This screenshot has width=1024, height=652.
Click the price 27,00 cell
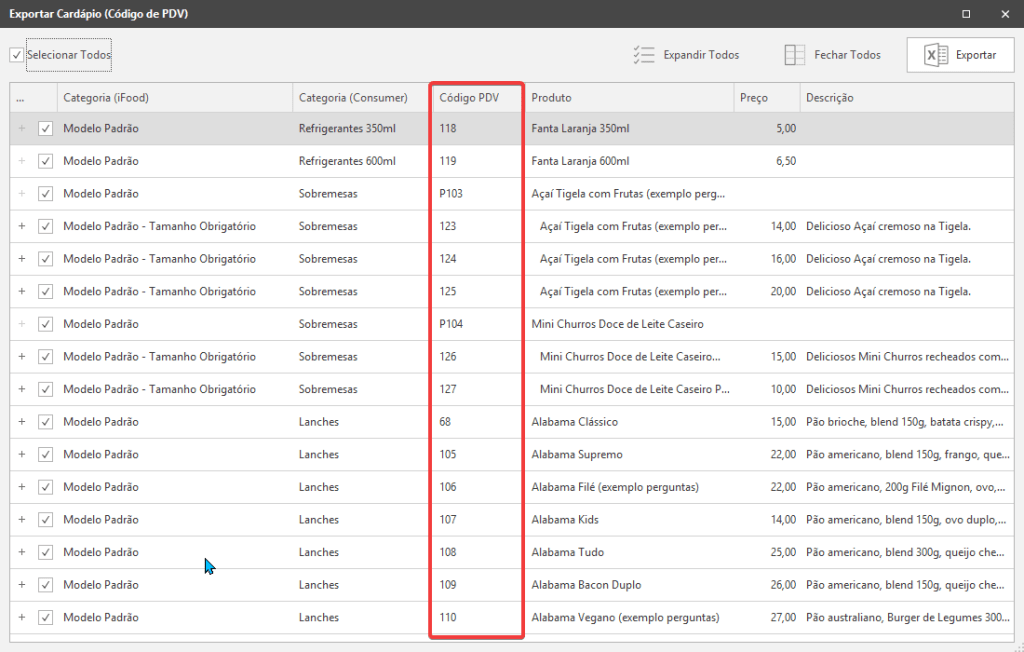(x=767, y=618)
